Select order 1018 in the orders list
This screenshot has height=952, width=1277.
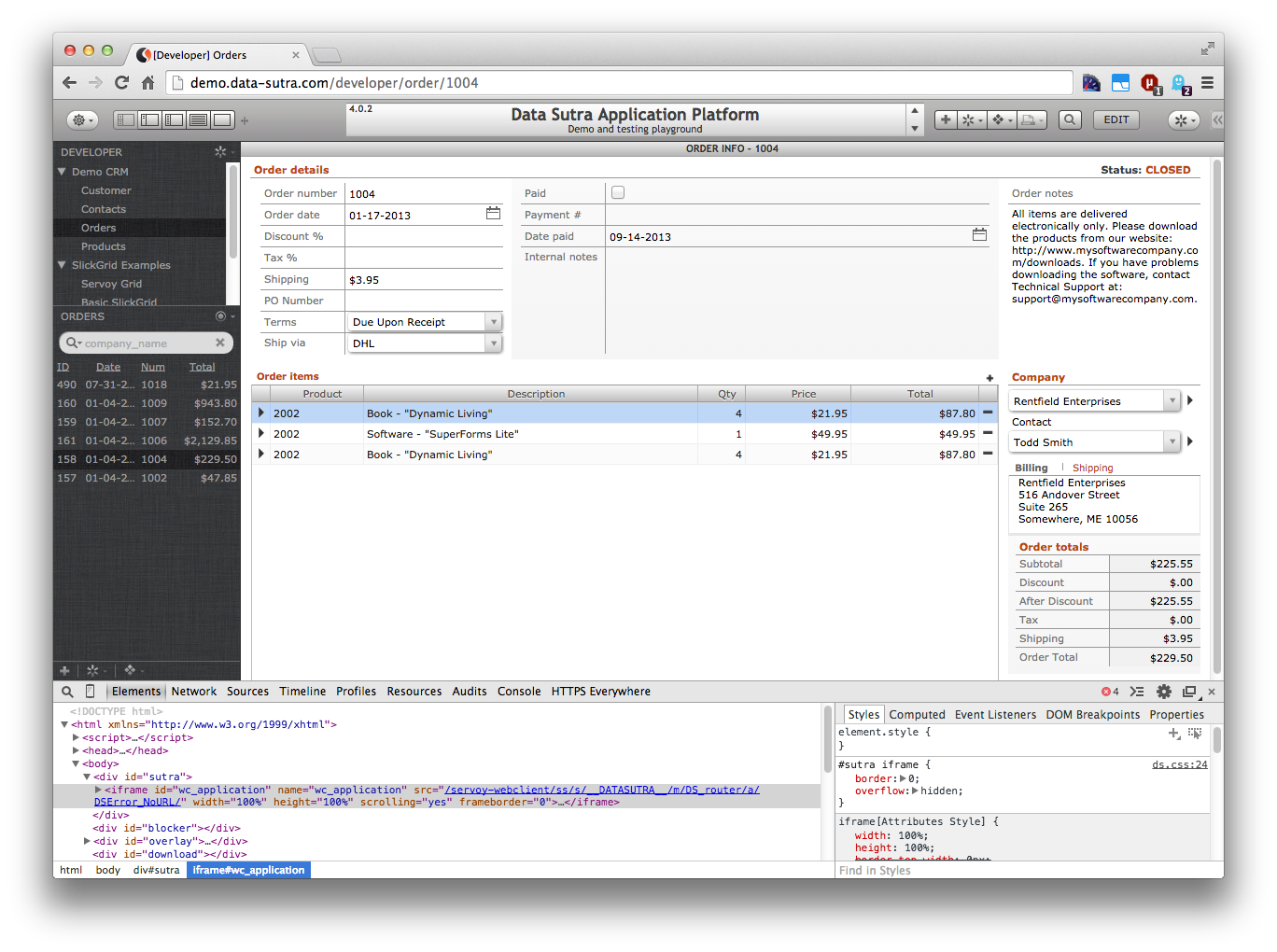pyautogui.click(x=147, y=385)
